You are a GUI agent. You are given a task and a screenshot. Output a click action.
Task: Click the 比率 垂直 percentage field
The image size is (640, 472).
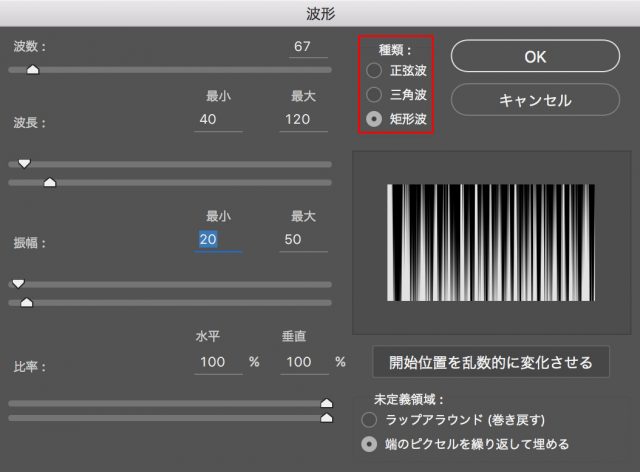pyautogui.click(x=304, y=361)
